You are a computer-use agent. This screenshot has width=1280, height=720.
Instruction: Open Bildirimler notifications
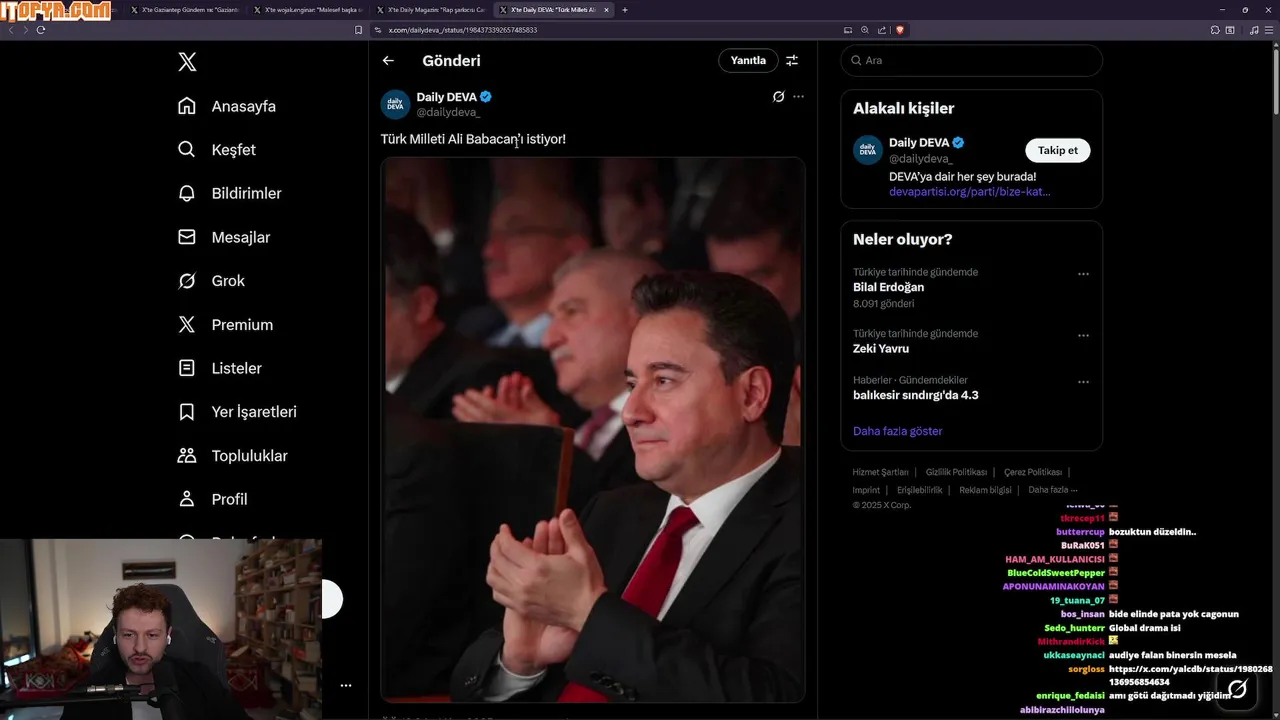[x=229, y=193]
